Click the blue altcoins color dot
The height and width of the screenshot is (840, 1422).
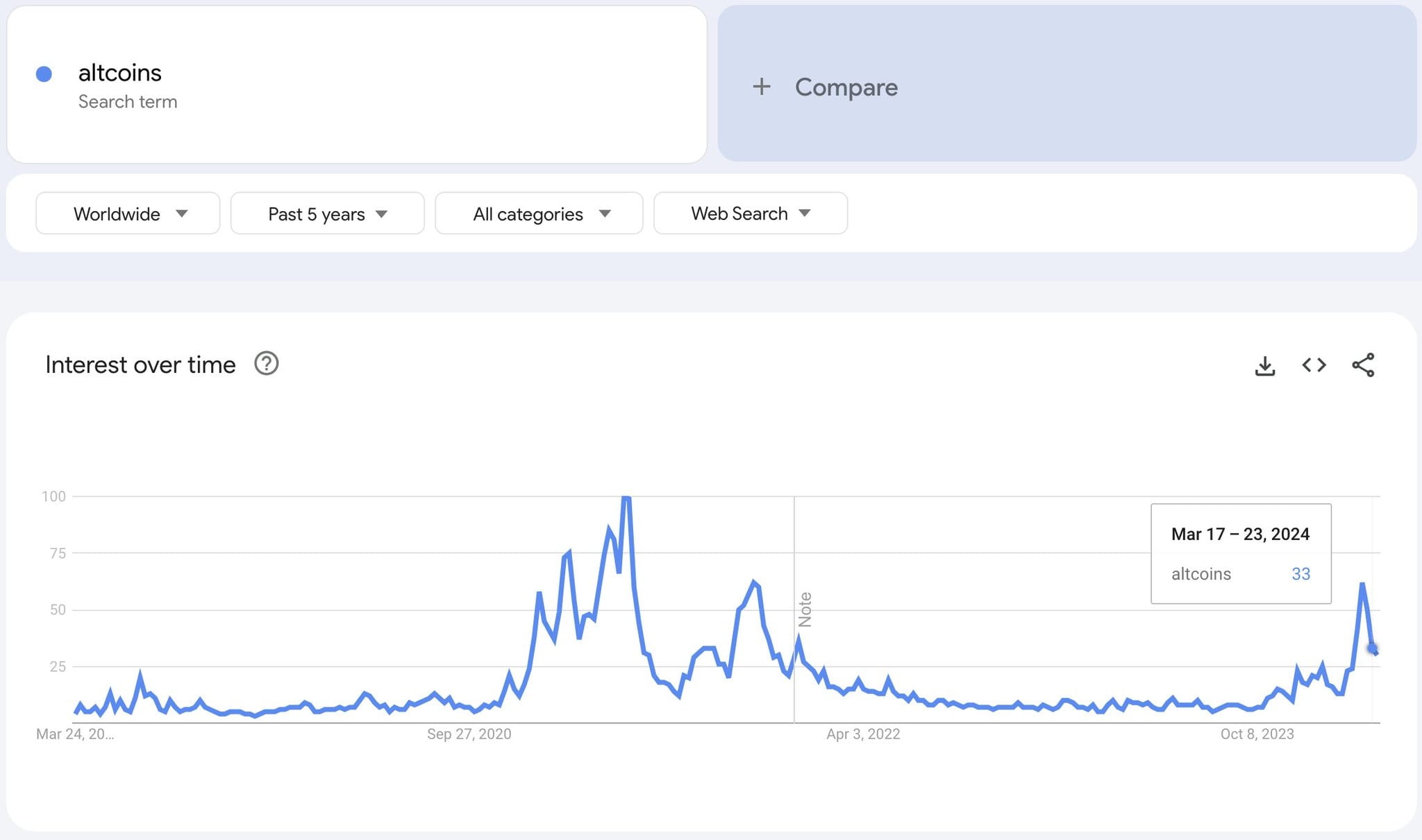(44, 74)
